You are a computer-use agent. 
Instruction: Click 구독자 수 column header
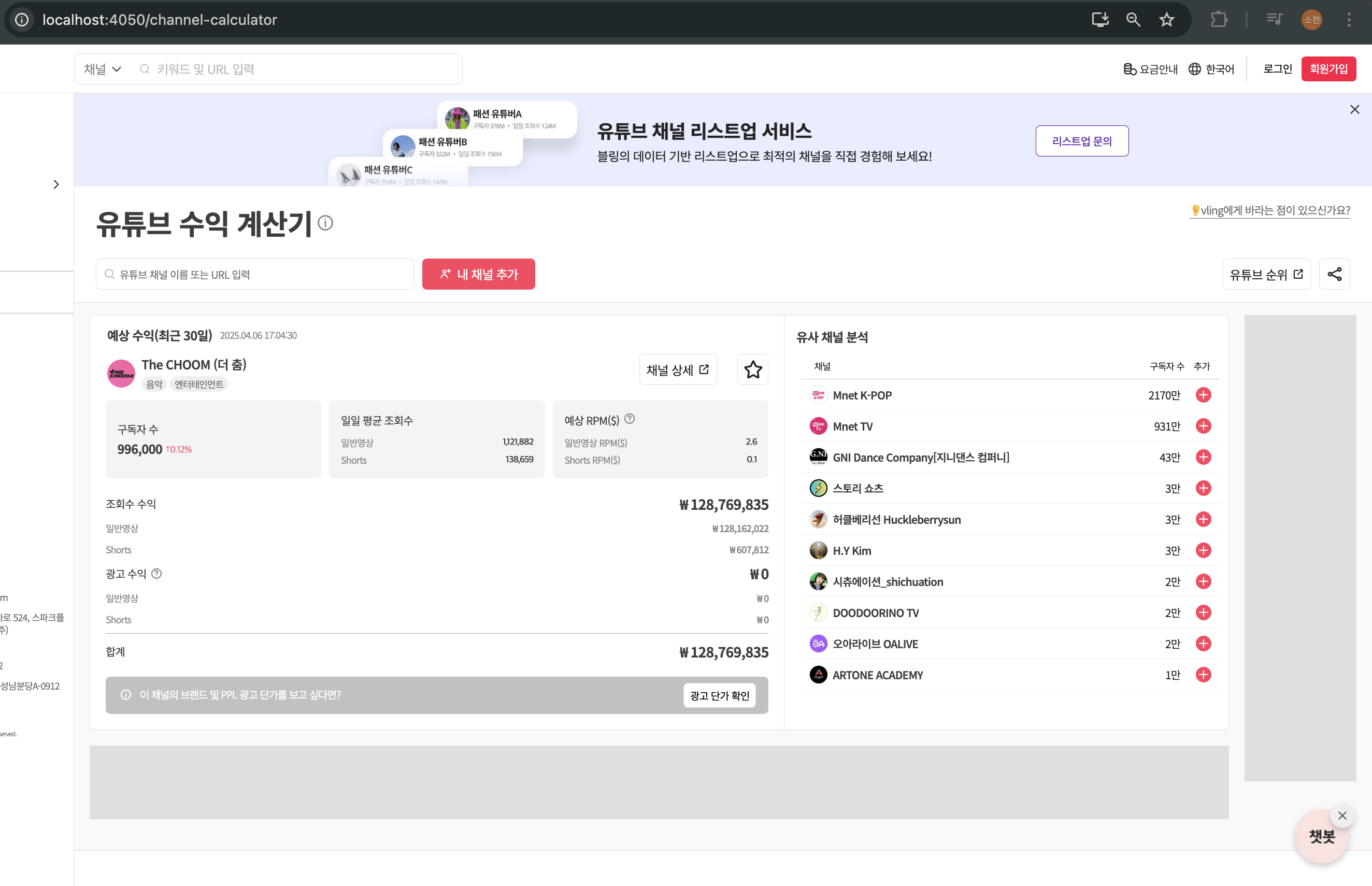(1166, 366)
